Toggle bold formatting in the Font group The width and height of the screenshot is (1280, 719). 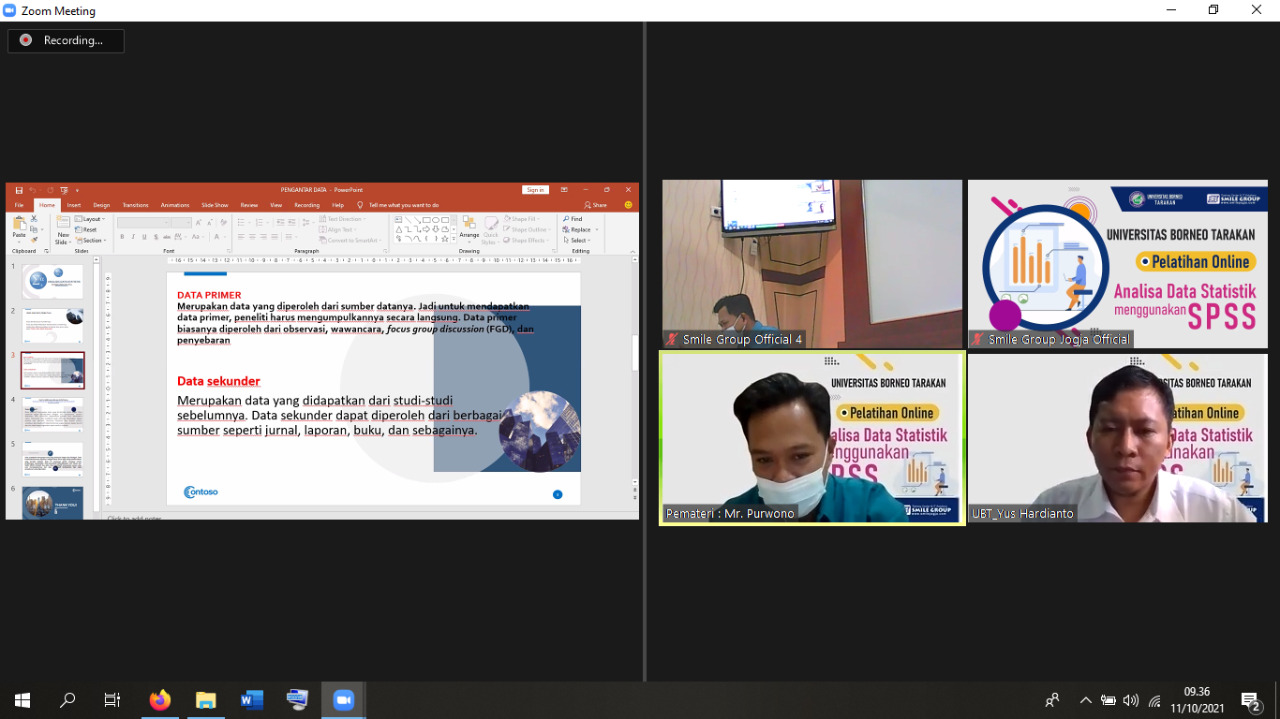click(122, 237)
